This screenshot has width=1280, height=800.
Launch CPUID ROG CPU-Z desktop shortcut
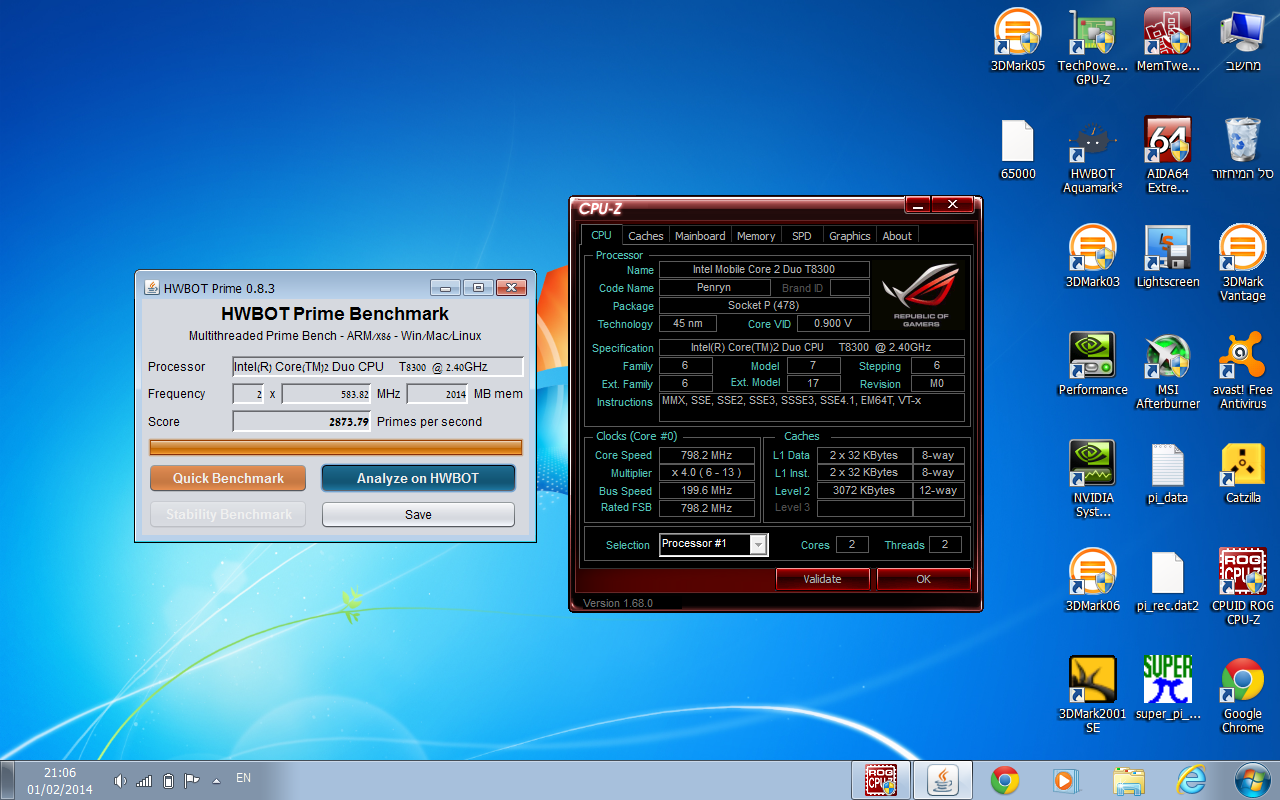(x=1242, y=587)
